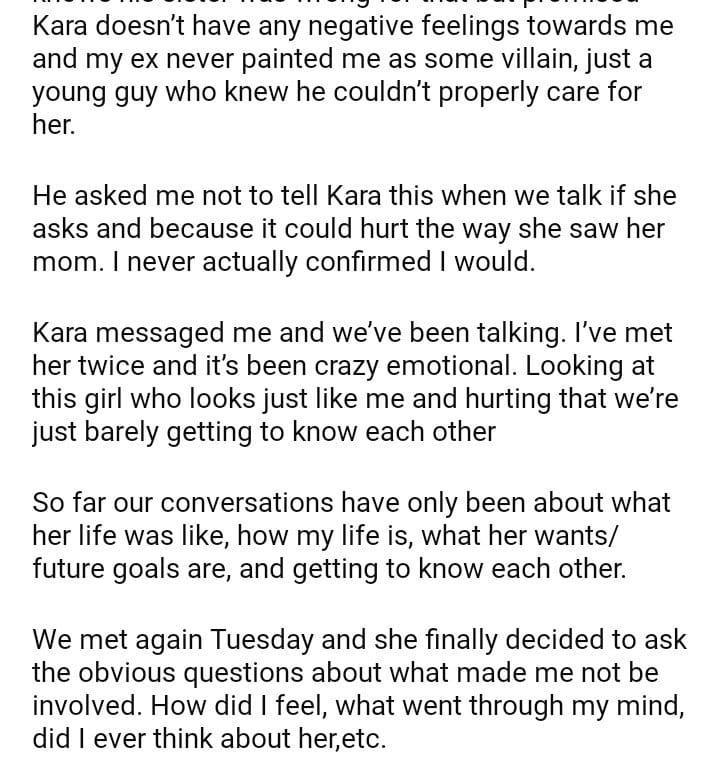Click the word "involved" in the last paragraph
The height and width of the screenshot is (759, 720).
[86, 707]
